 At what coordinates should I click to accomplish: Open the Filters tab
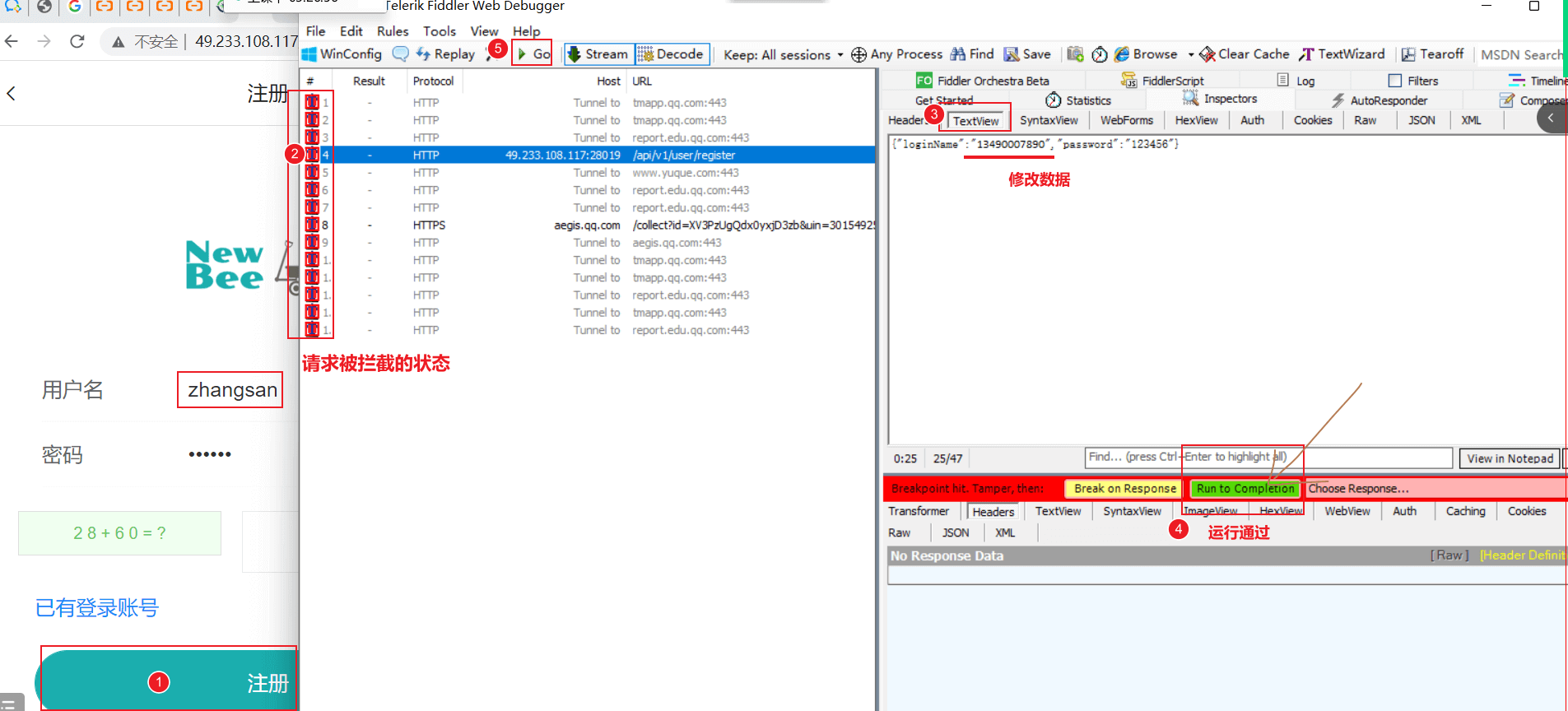coord(1413,81)
